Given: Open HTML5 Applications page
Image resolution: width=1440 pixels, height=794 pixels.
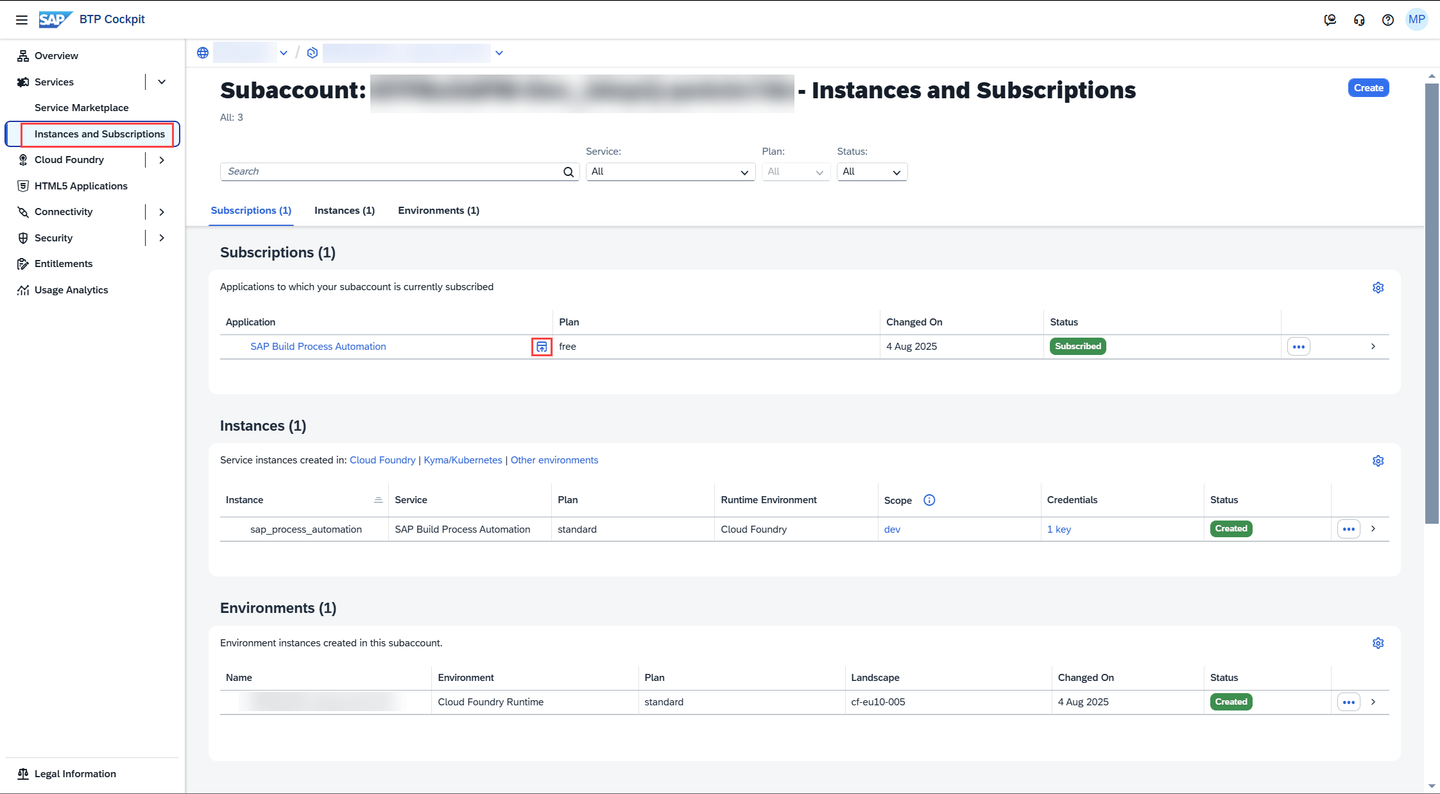Looking at the screenshot, I should 81,186.
